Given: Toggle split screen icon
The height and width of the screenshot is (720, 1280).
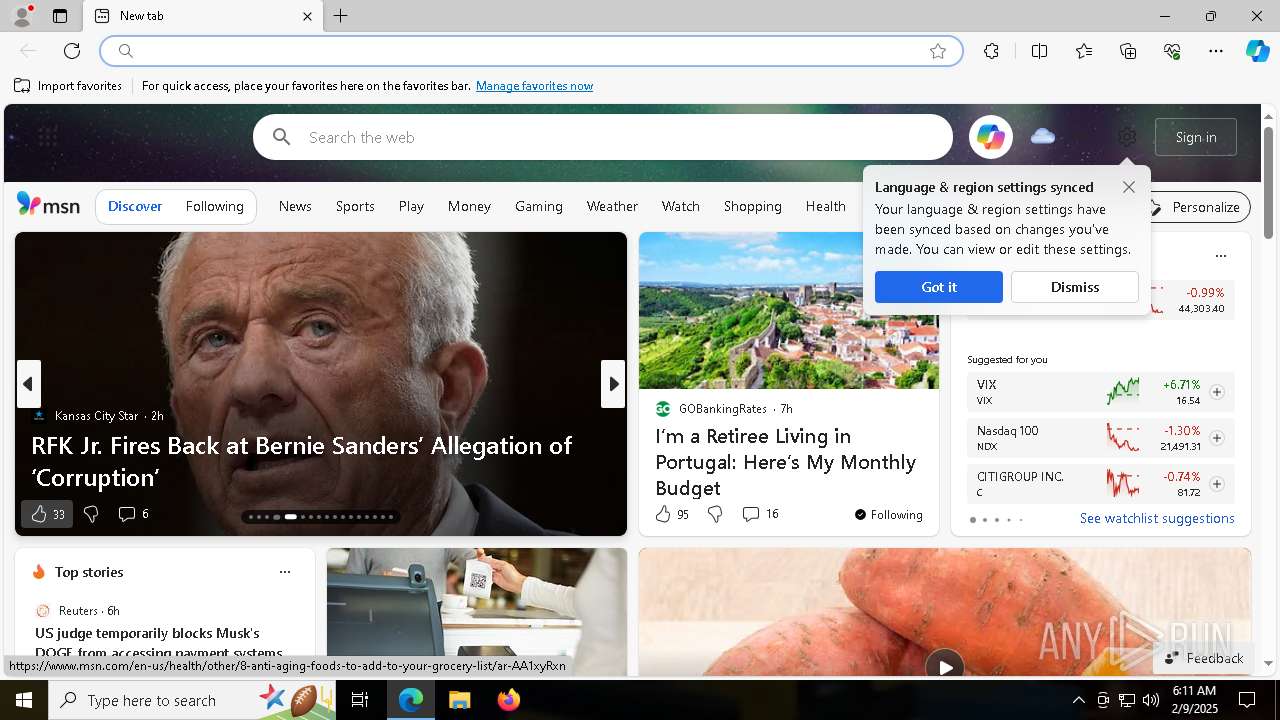Looking at the screenshot, I should 1039,51.
